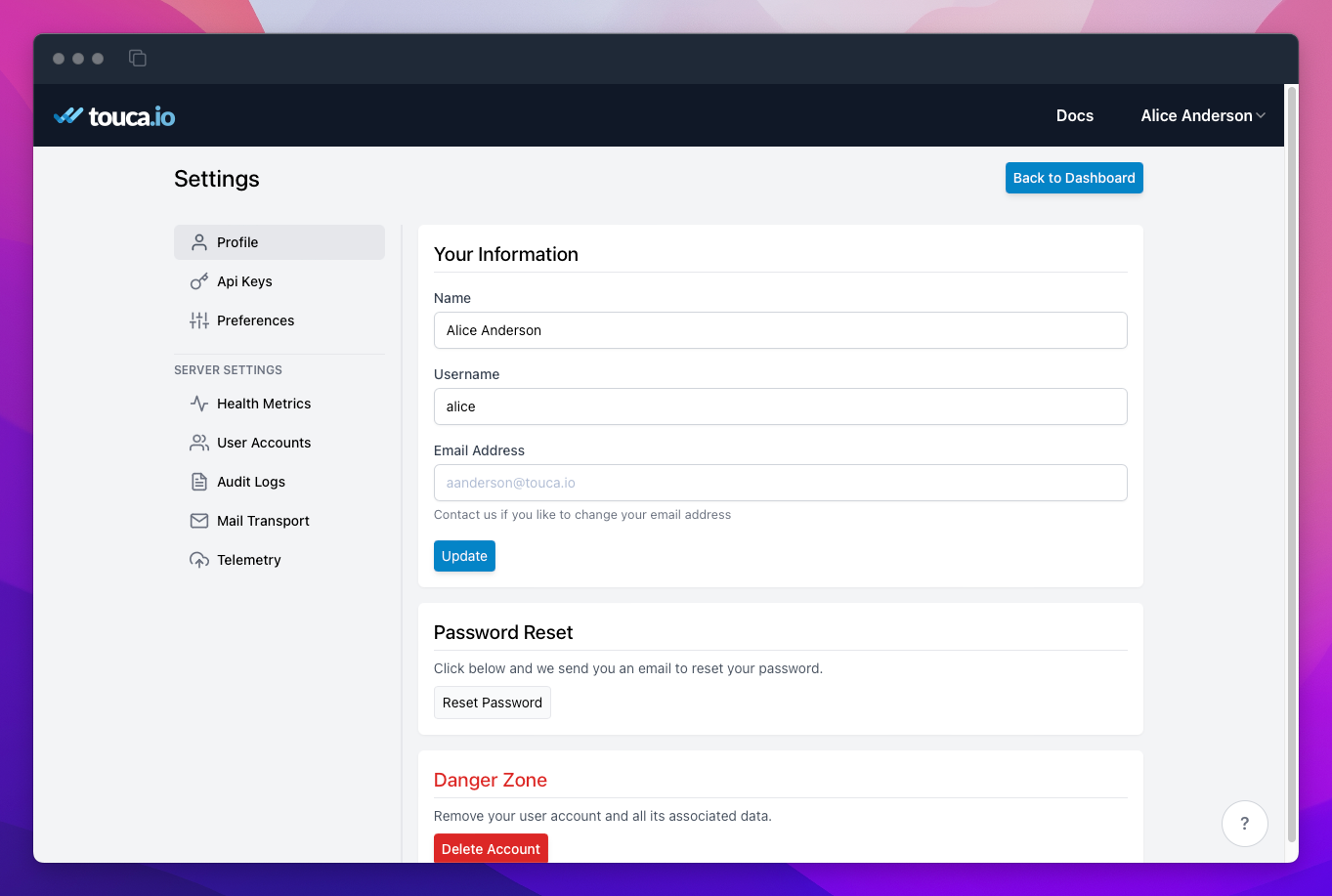Select the Profile settings tab
Screen dimensions: 1332x896
click(279, 242)
